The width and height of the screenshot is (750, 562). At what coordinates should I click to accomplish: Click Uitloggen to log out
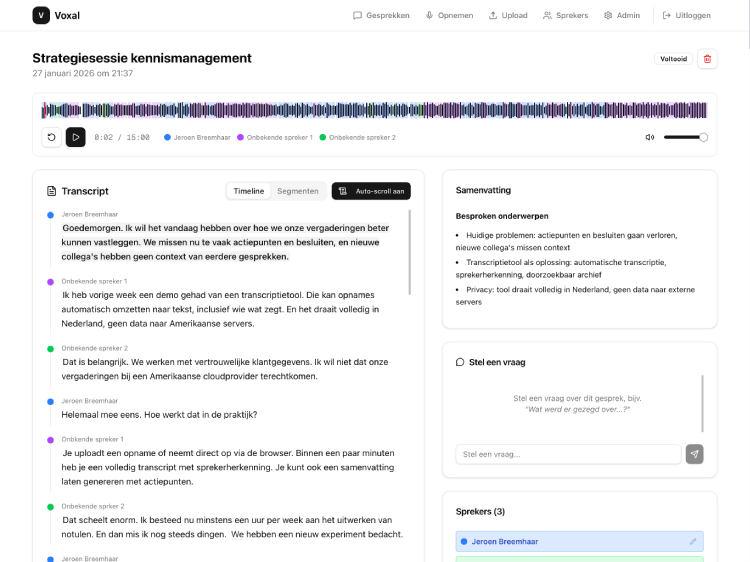tap(687, 15)
